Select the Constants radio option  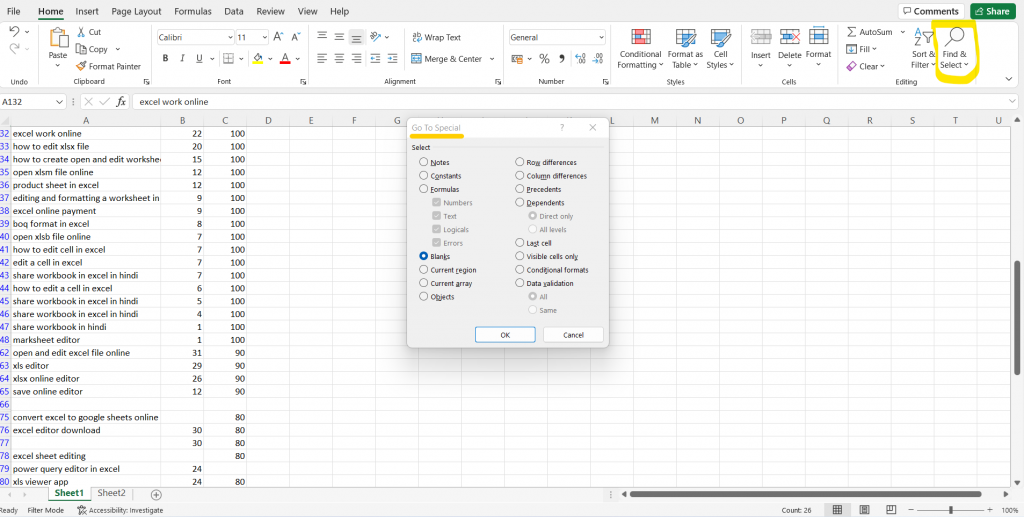(x=424, y=176)
